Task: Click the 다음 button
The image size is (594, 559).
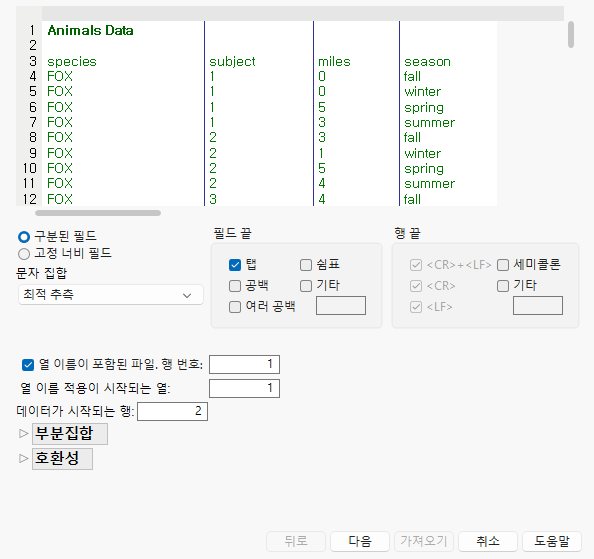Action: pos(360,541)
